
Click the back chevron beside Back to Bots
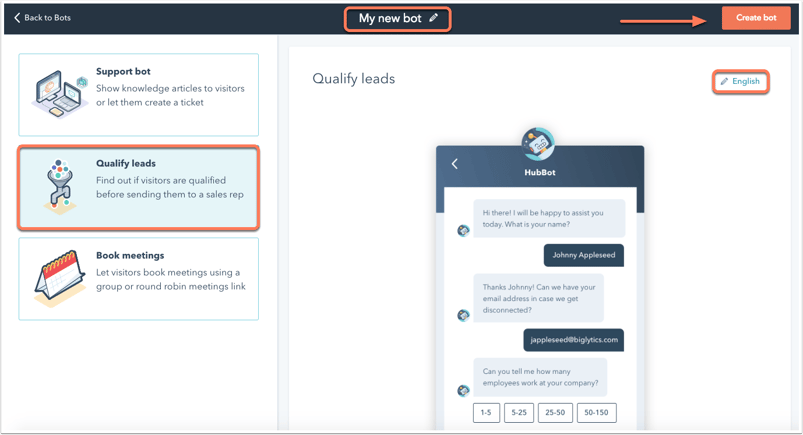point(17,18)
